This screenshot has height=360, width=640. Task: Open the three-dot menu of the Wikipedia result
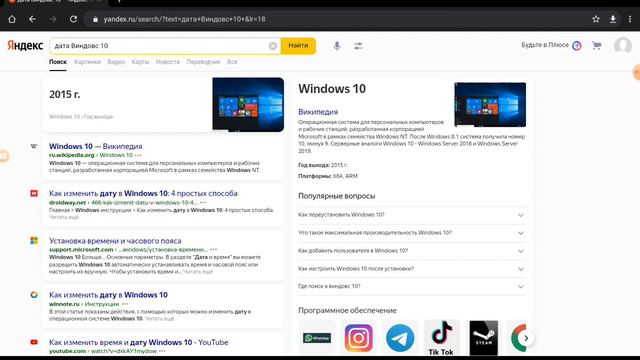point(138,155)
